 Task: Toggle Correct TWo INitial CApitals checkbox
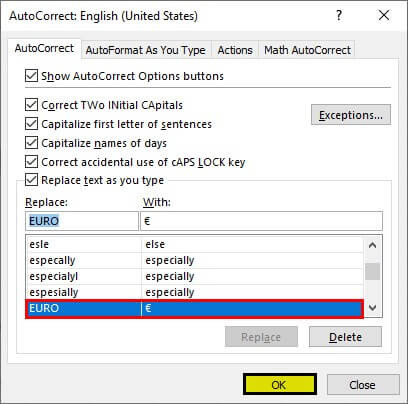click(x=31, y=105)
